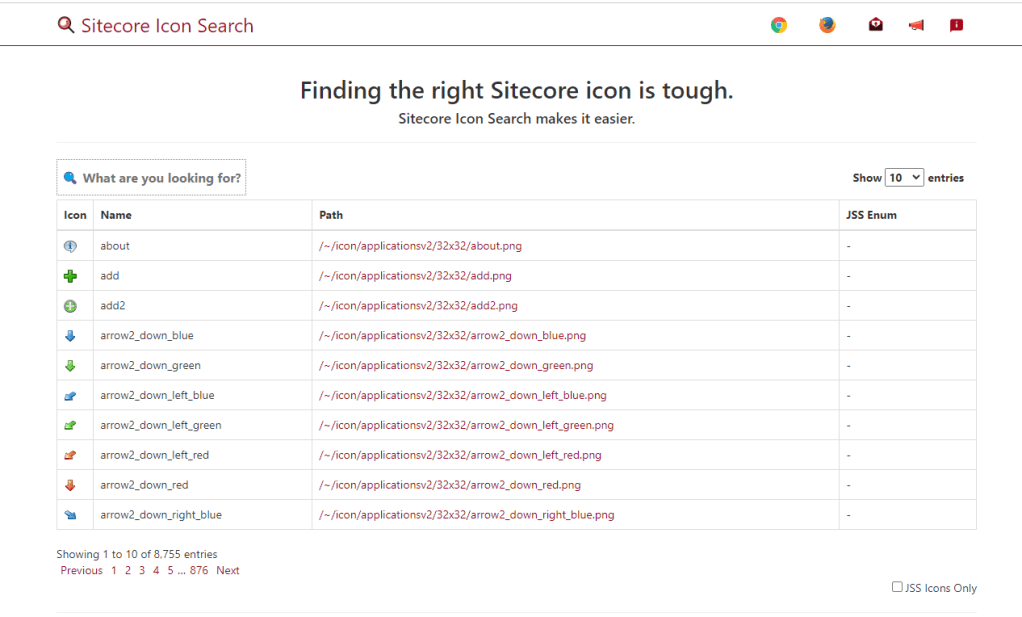Screen dimensions: 1022x617
Task: Sort the table by Name column
Action: pos(116,215)
